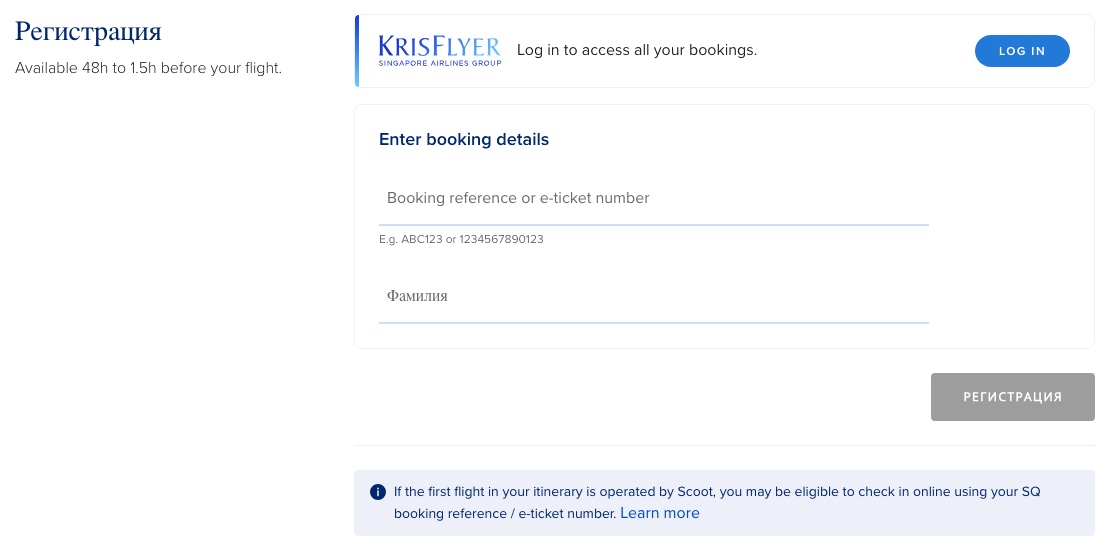Click the 'Available 48h to 1.5h' notice text
The width and height of the screenshot is (1120, 545).
pyautogui.click(x=149, y=69)
